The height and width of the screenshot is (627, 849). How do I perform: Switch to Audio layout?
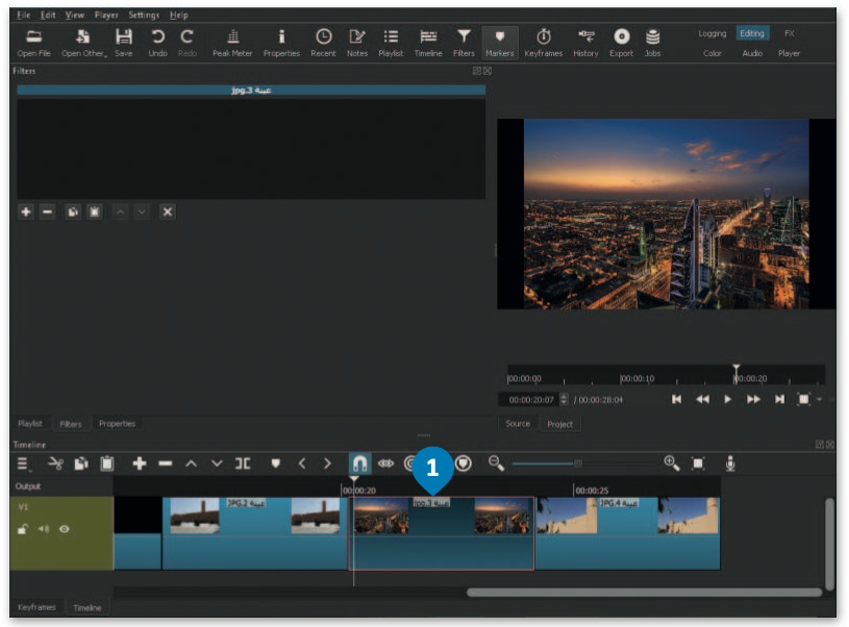pos(752,53)
